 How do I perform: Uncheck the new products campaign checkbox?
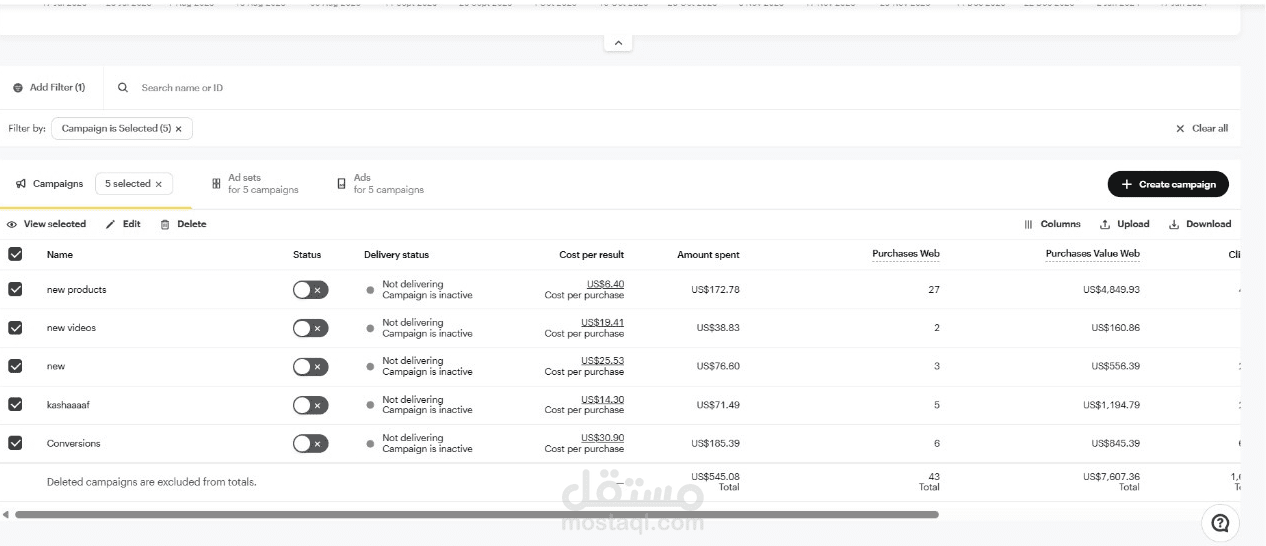(x=15, y=289)
